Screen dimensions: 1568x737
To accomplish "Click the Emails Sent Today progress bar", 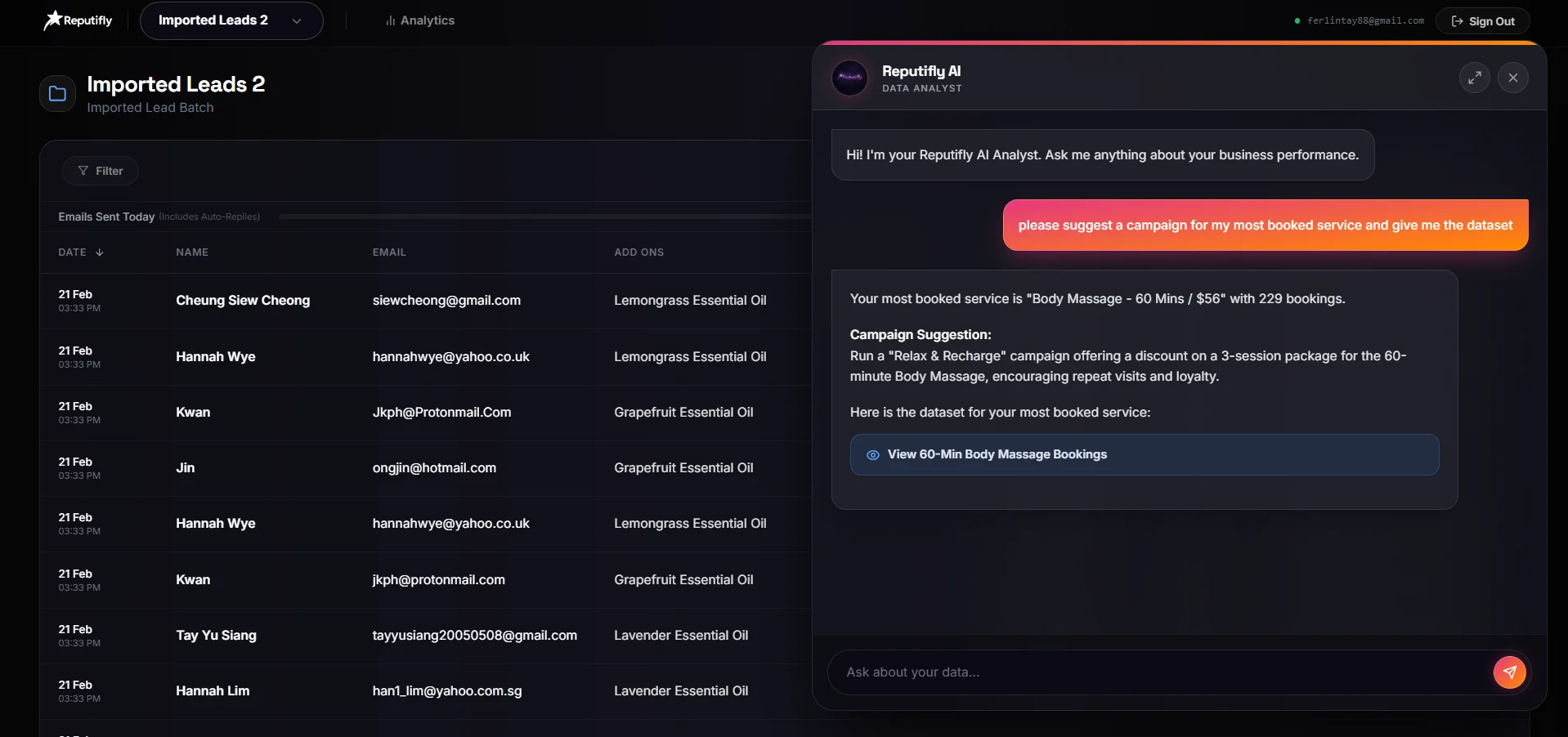I will [x=544, y=217].
